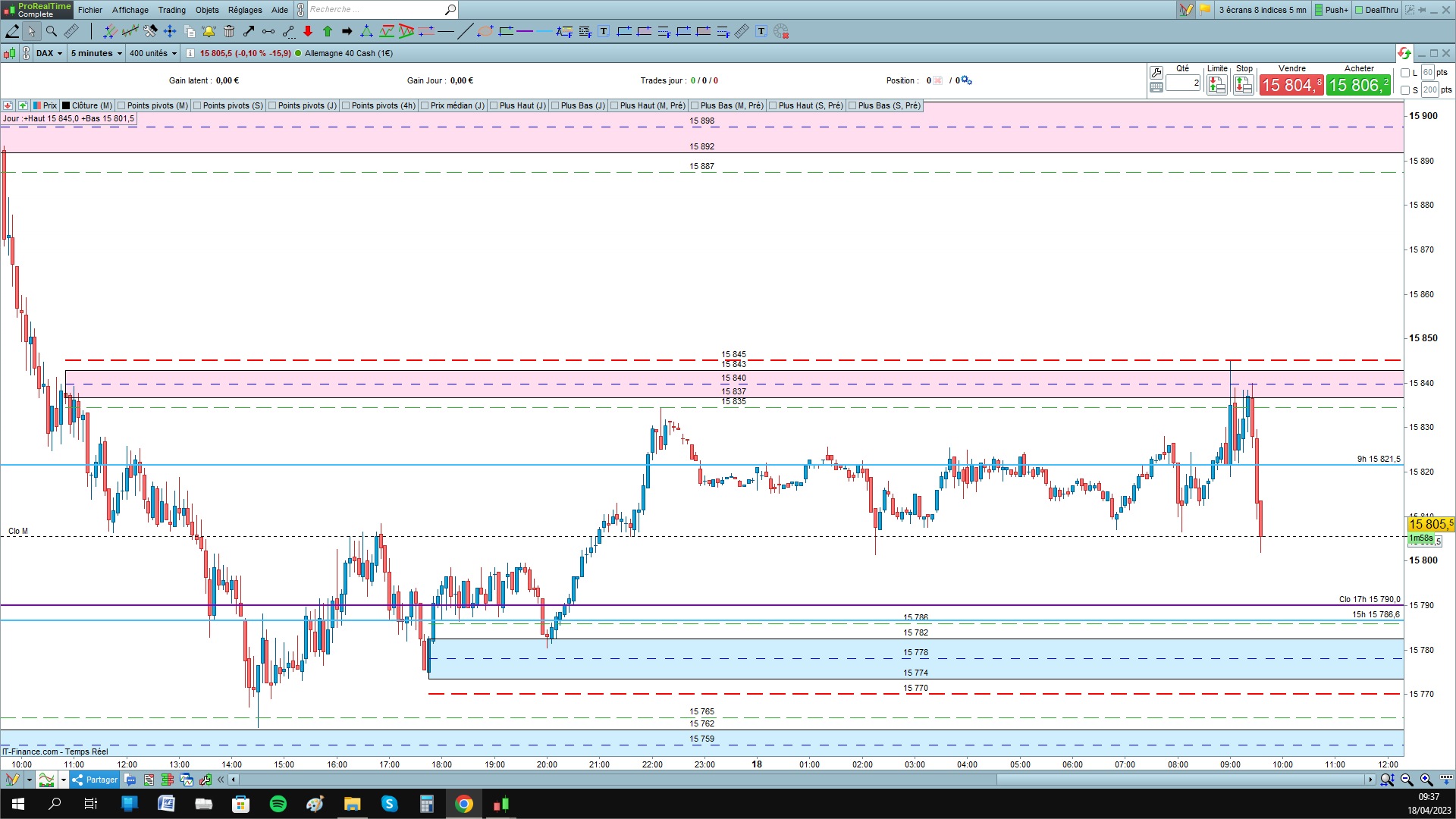Select the pencil drawing tool
Viewport: 1456px width, 819px height.
click(12, 31)
